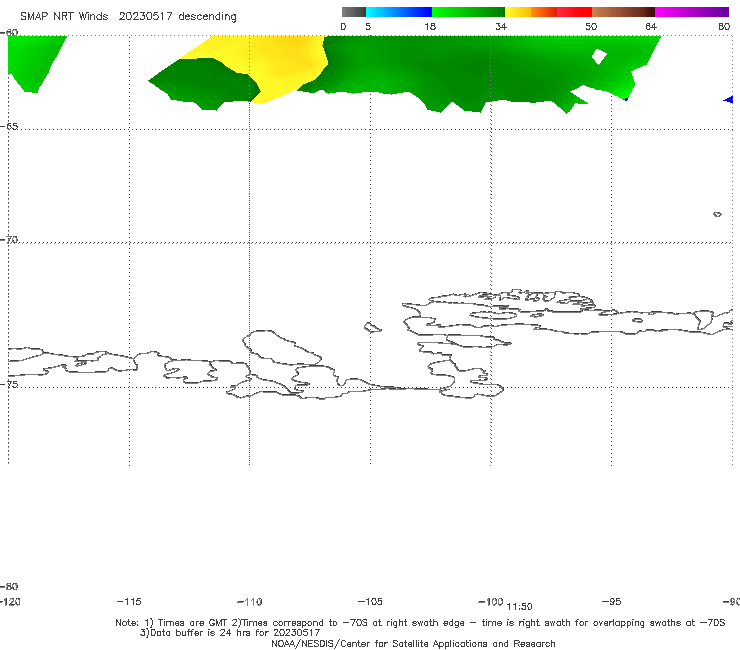The height and width of the screenshot is (650, 740).
Task: Click the title 'SMAP NRT Winds 20230517 descending'
Action: (x=128, y=16)
